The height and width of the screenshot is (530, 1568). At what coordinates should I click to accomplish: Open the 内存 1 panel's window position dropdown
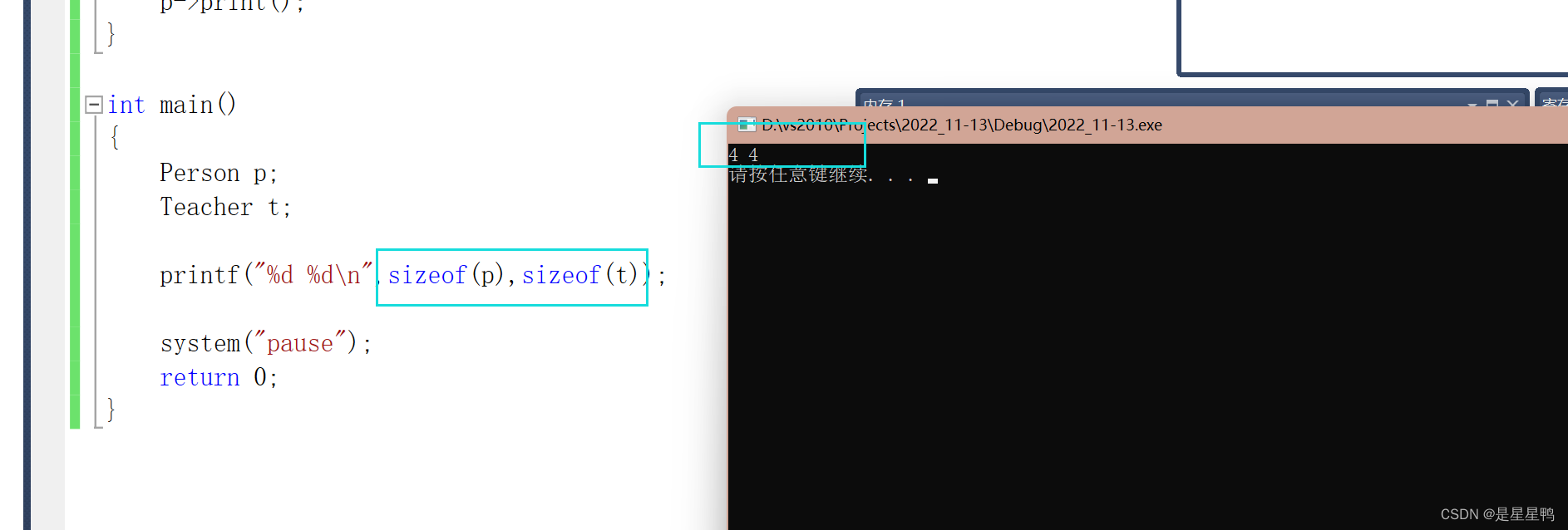point(1472,103)
